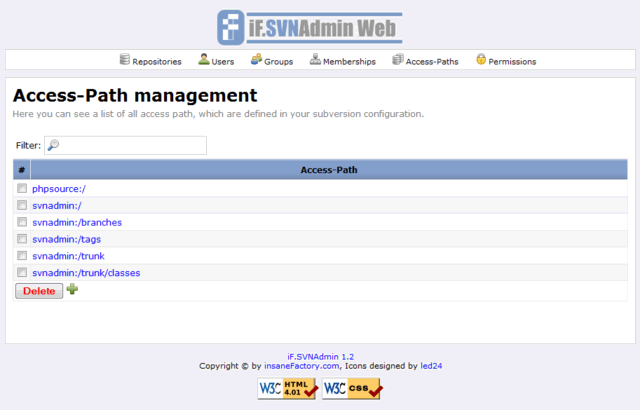Click the green plus add icon

[x=72, y=290]
